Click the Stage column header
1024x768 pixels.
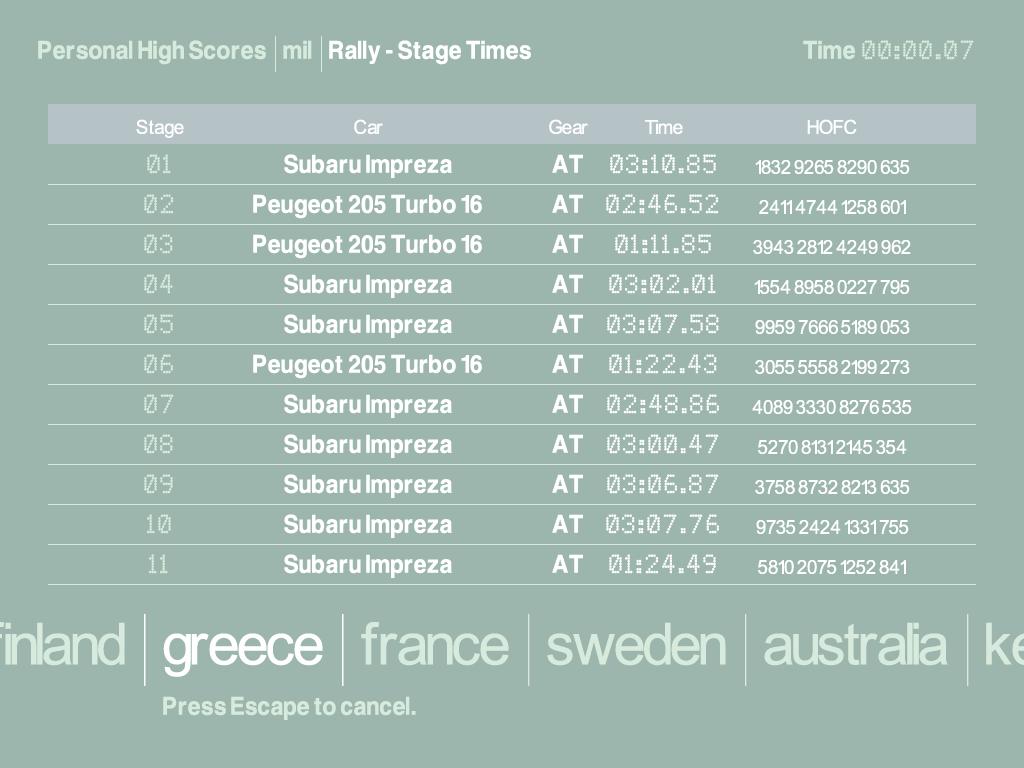pos(160,127)
